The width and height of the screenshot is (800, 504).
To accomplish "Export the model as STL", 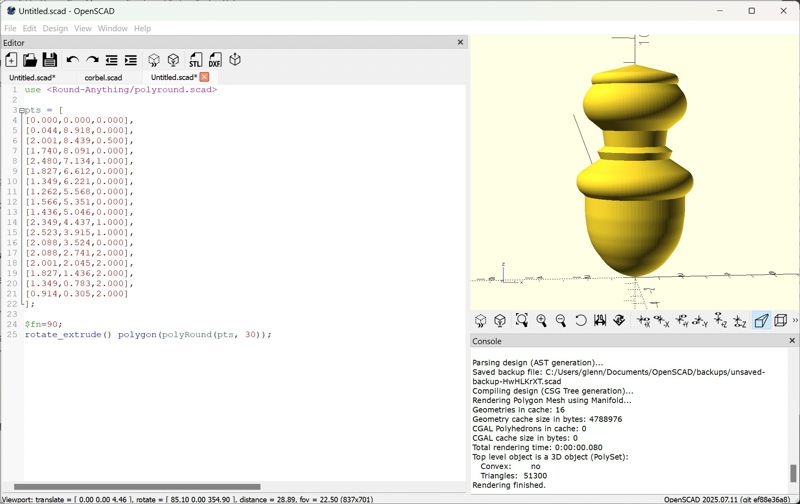I will (195, 61).
